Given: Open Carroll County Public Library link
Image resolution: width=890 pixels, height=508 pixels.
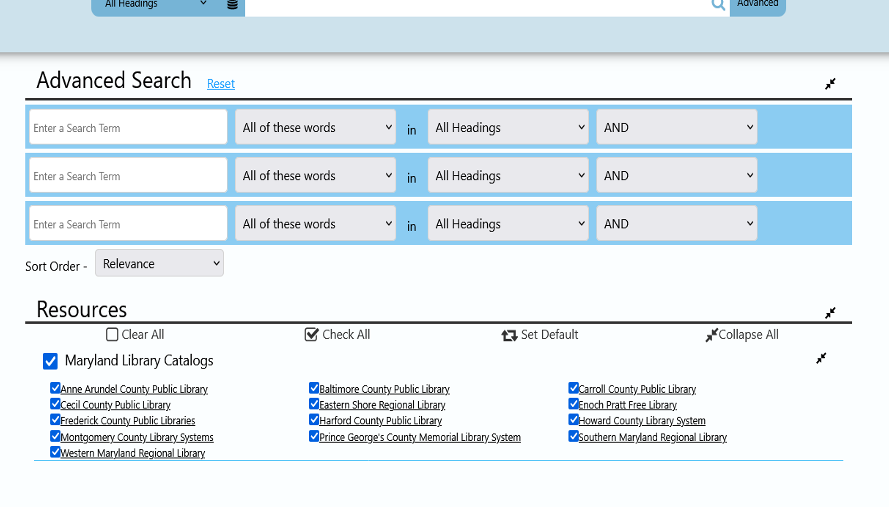Looking at the screenshot, I should click(637, 389).
